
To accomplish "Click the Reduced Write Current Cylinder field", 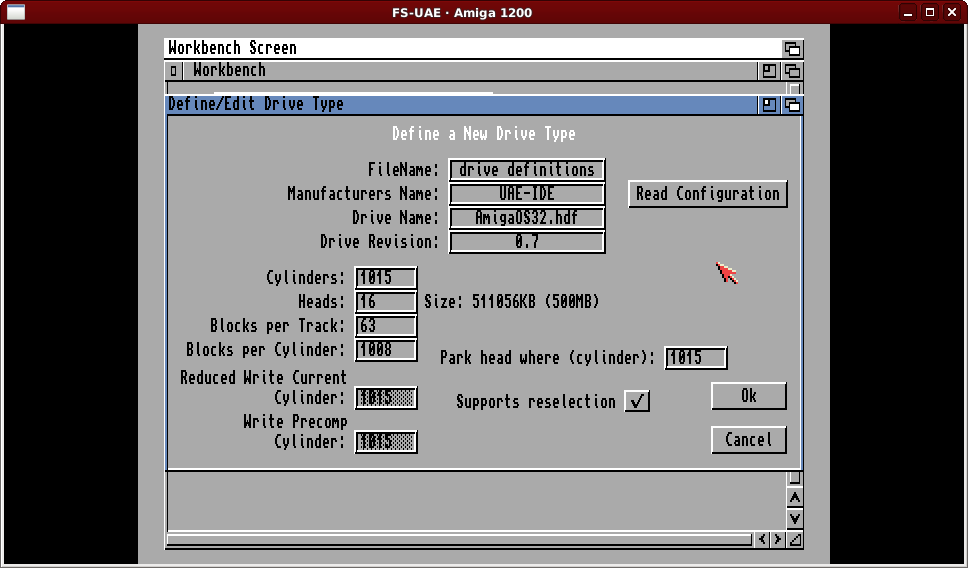I will point(386,398).
